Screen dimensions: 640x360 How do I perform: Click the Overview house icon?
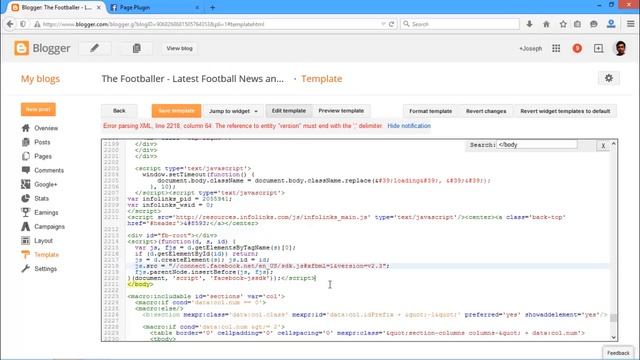pyautogui.click(x=26, y=128)
